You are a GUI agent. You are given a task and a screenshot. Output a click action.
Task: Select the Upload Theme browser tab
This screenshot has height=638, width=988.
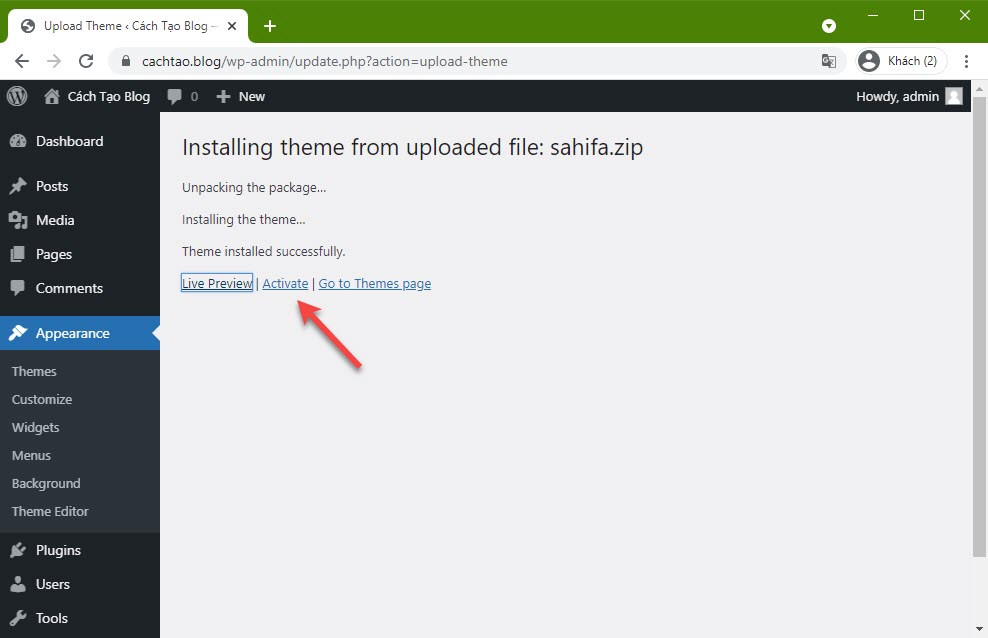pyautogui.click(x=128, y=26)
